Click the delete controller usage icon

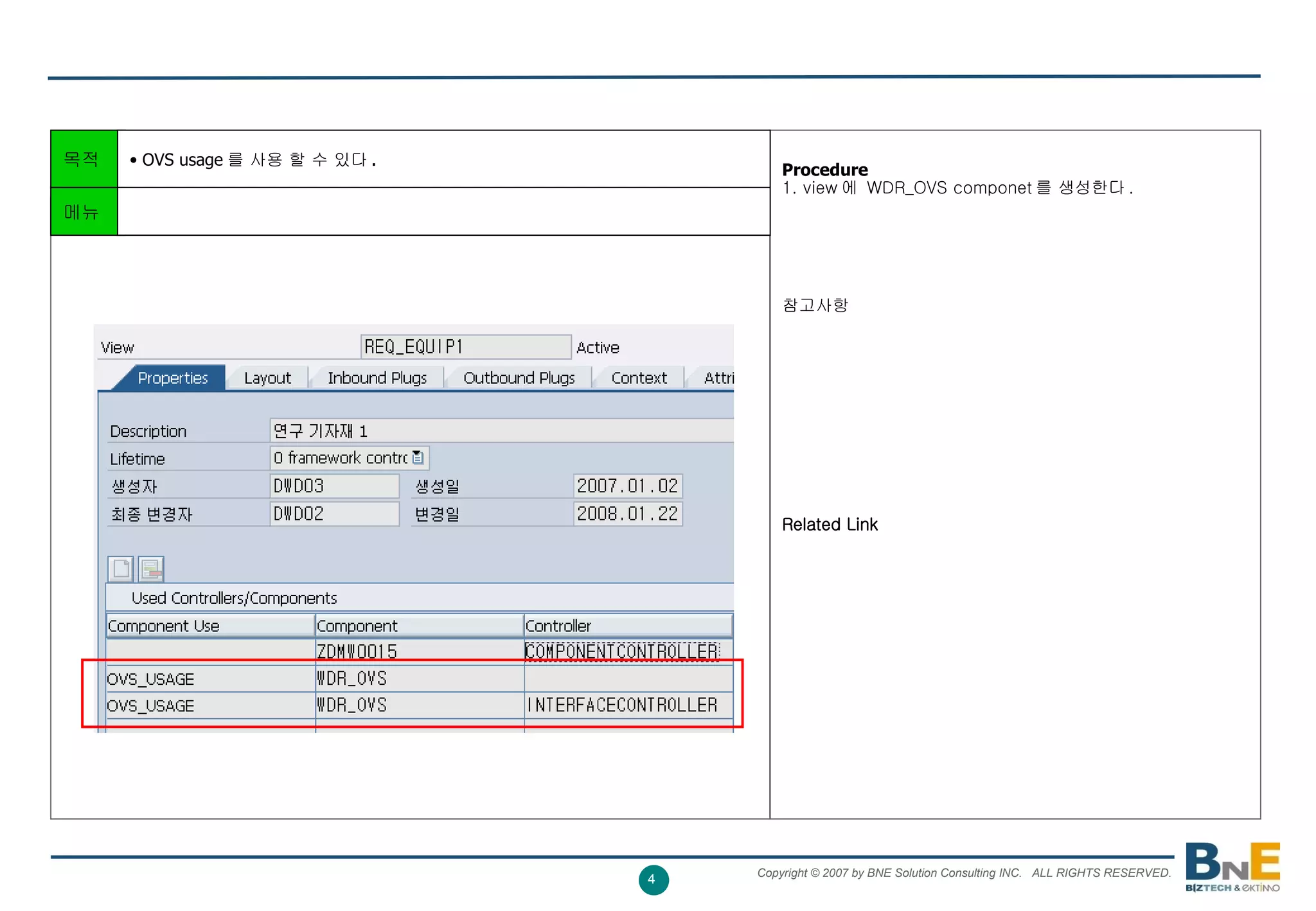pyautogui.click(x=151, y=569)
